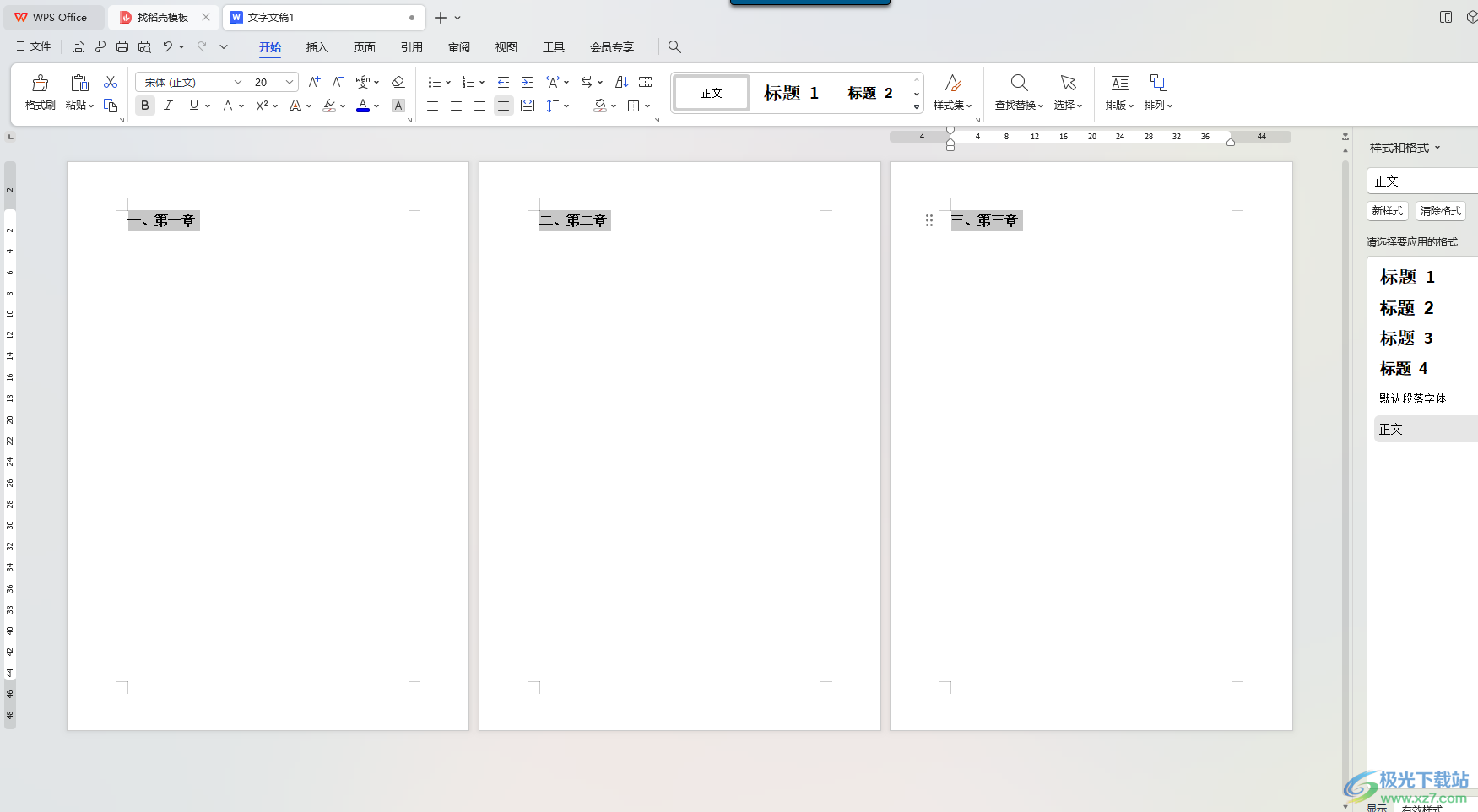Image resolution: width=1478 pixels, height=812 pixels.
Task: Toggle Bold formatting
Action: [145, 106]
